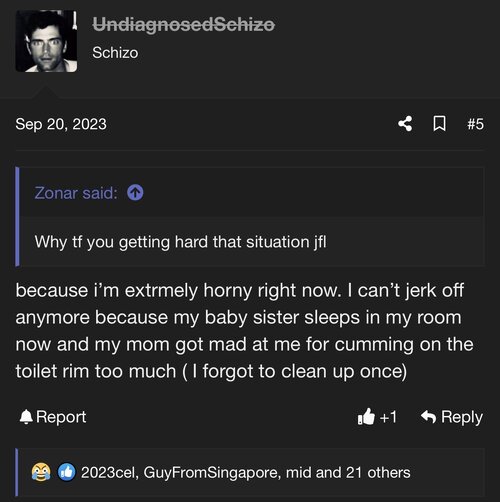Image resolution: width=500 pixels, height=502 pixels.
Task: Open the laughing-crying emoji reaction
Action: coord(41,472)
